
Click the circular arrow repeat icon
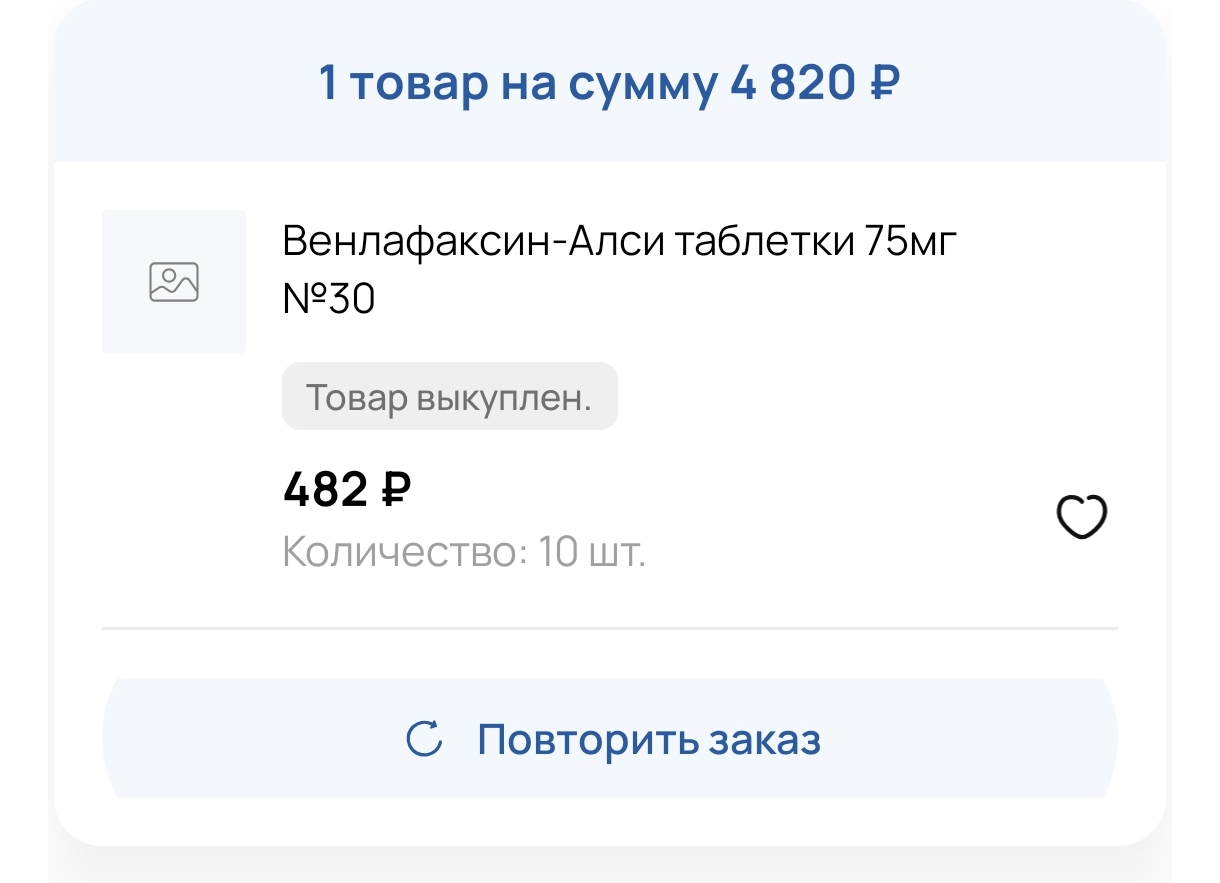424,740
